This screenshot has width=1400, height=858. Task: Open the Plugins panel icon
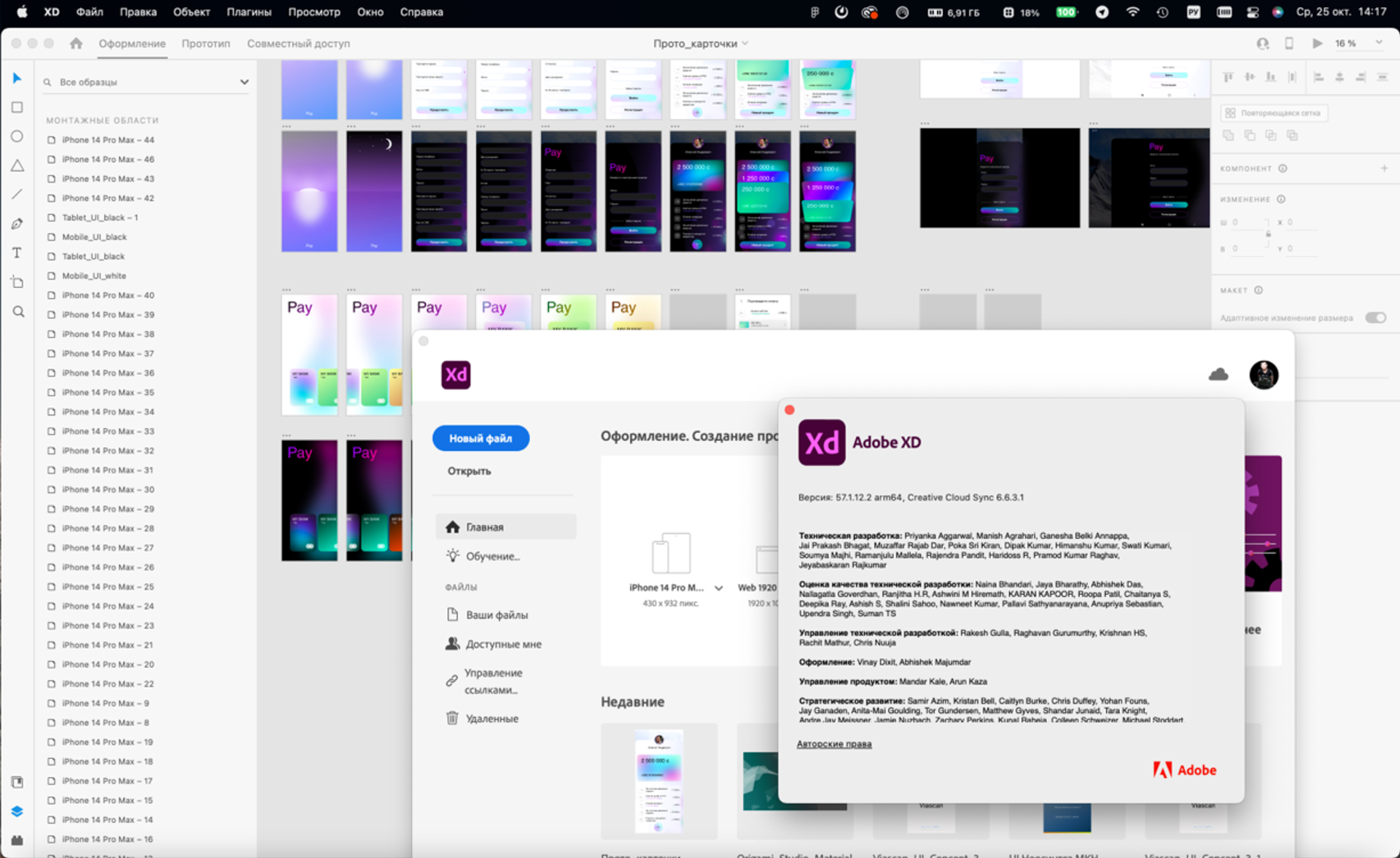tap(17, 840)
